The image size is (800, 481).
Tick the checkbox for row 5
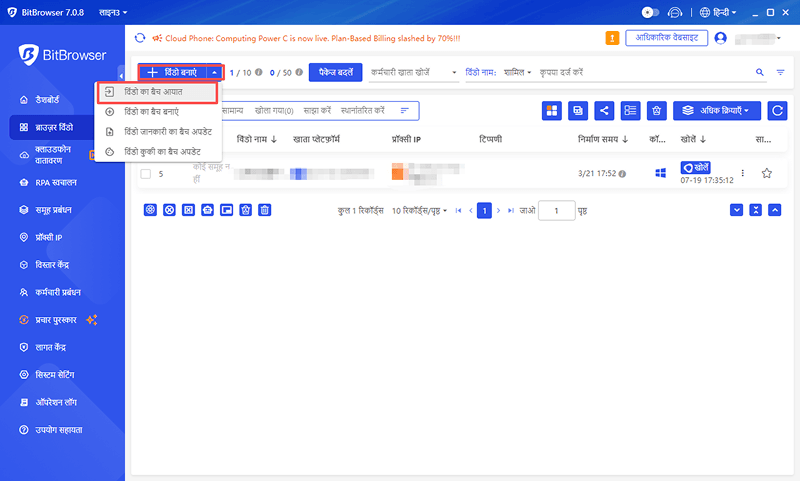(x=146, y=174)
